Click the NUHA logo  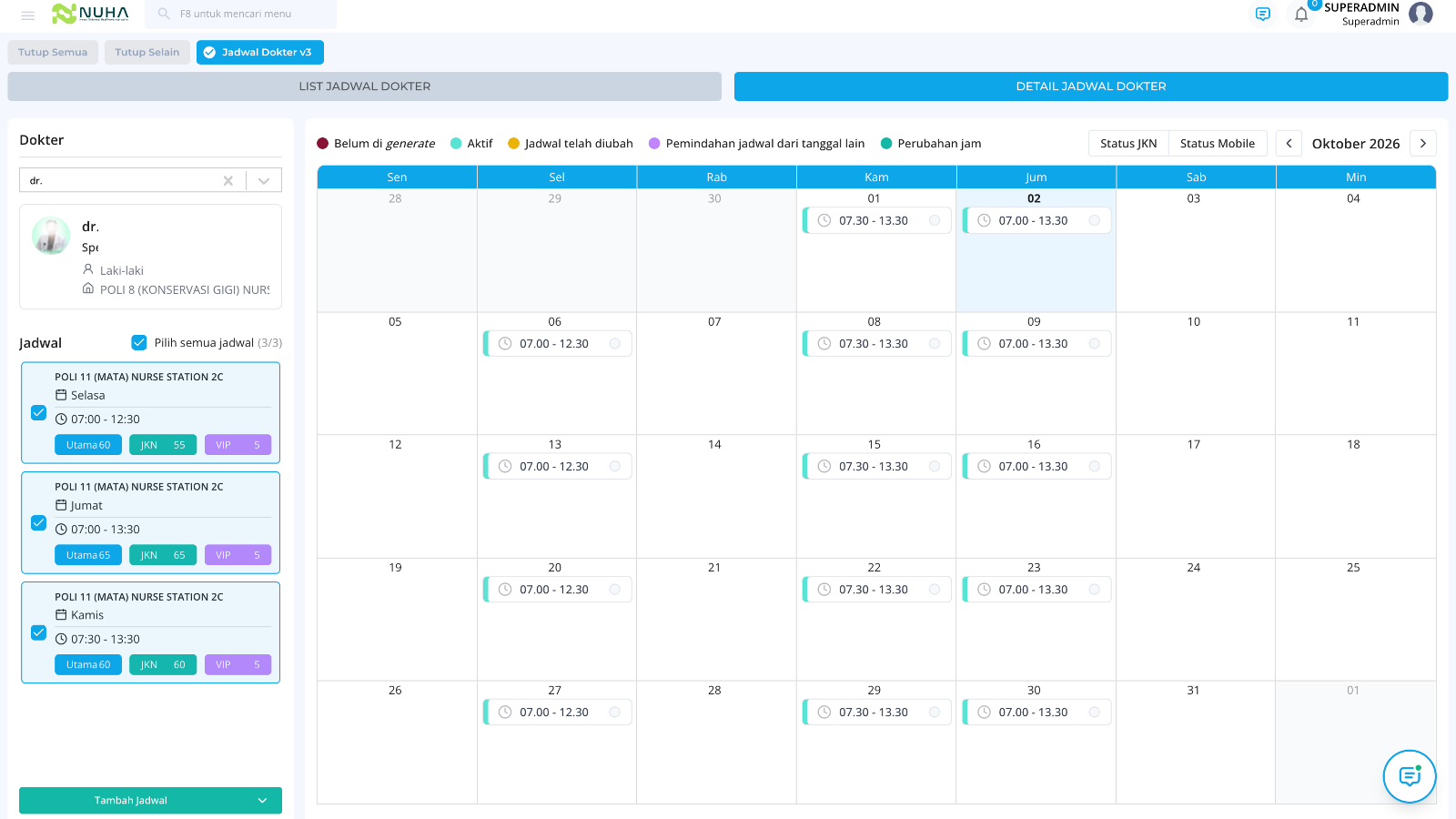90,14
